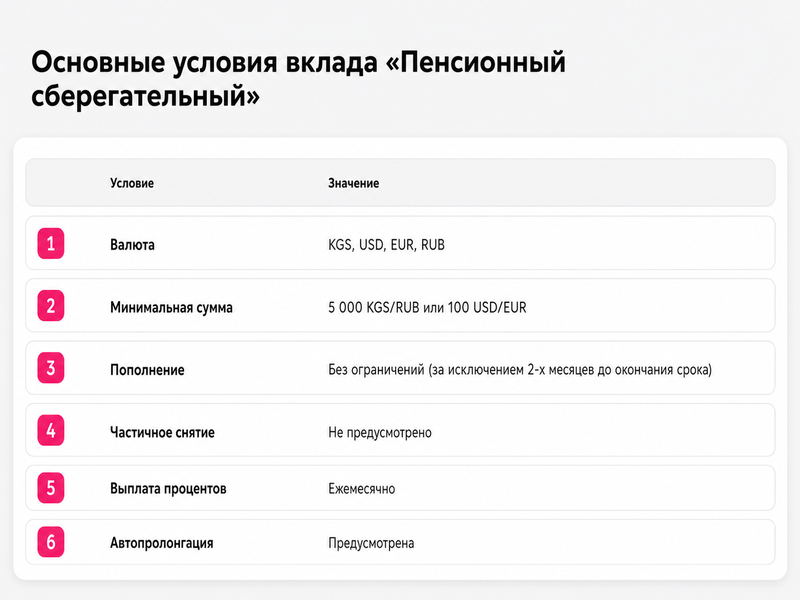Image resolution: width=800 pixels, height=600 pixels.
Task: Click the pink number 1 badge
Action: [x=51, y=243]
